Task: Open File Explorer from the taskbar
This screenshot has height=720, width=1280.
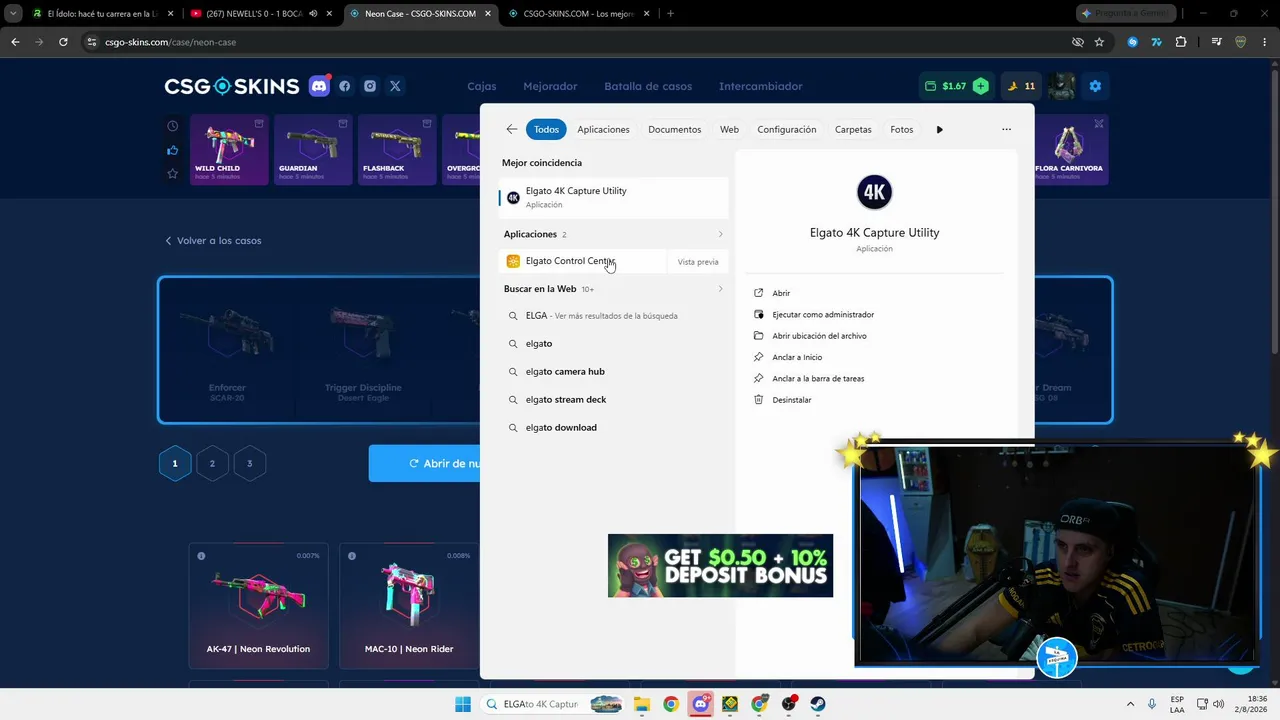Action: tap(641, 704)
